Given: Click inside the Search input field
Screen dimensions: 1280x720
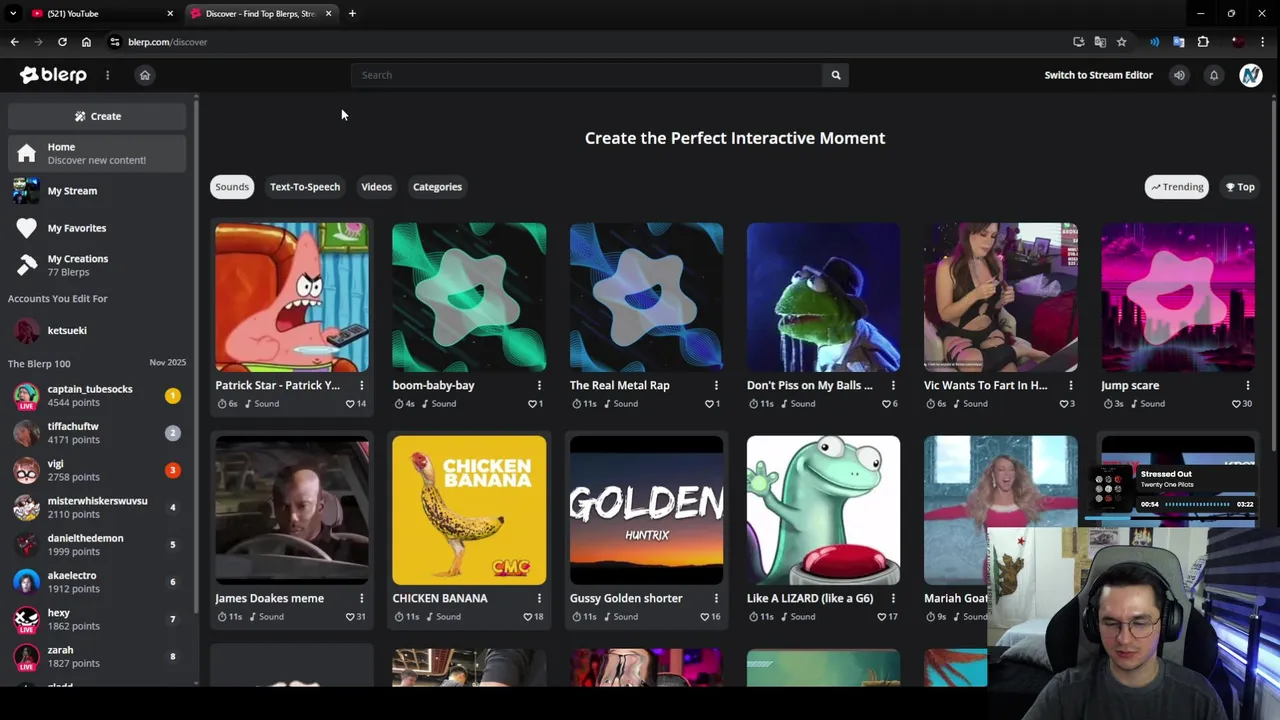Looking at the screenshot, I should point(586,75).
